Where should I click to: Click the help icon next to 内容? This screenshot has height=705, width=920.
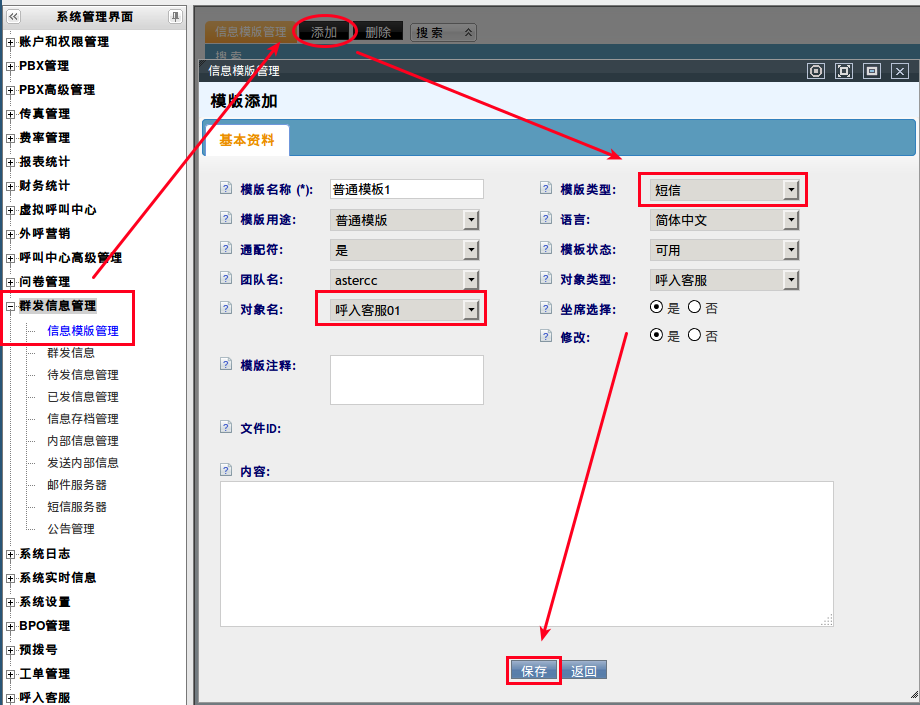click(225, 470)
